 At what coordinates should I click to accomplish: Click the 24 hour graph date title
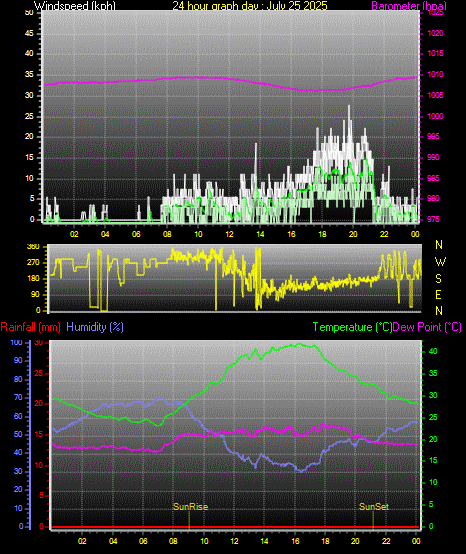(x=250, y=5)
